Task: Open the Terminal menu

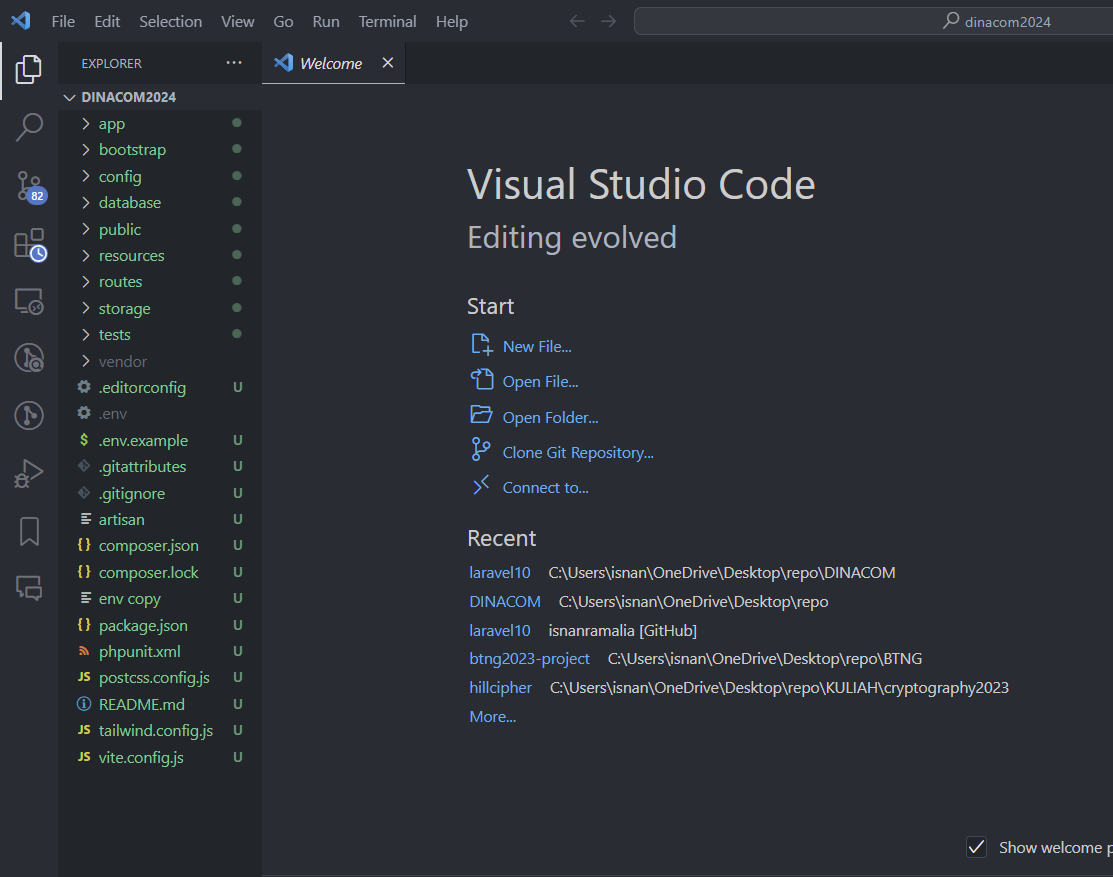Action: [387, 21]
